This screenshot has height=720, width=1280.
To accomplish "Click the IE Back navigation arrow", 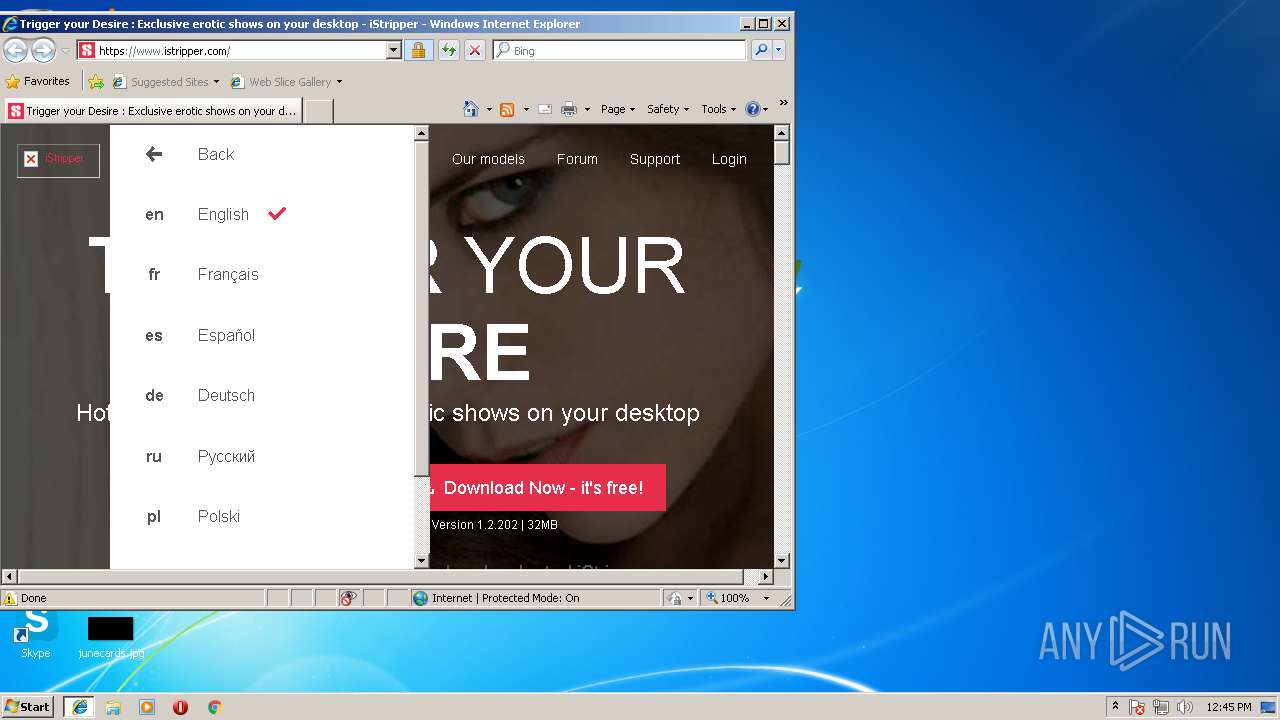I will (x=15, y=50).
